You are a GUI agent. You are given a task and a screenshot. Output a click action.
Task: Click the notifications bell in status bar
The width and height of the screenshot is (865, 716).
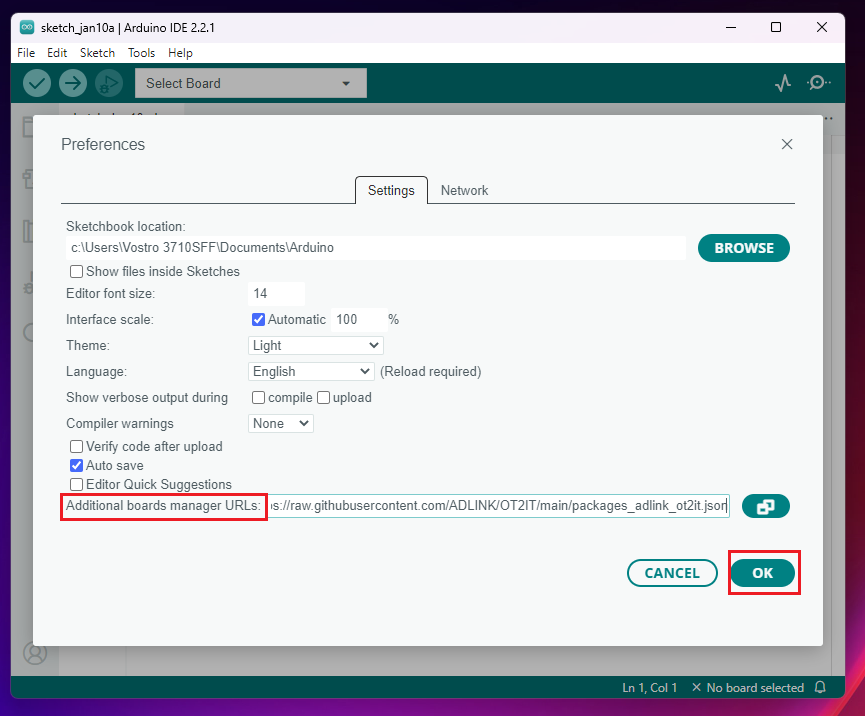pos(820,688)
